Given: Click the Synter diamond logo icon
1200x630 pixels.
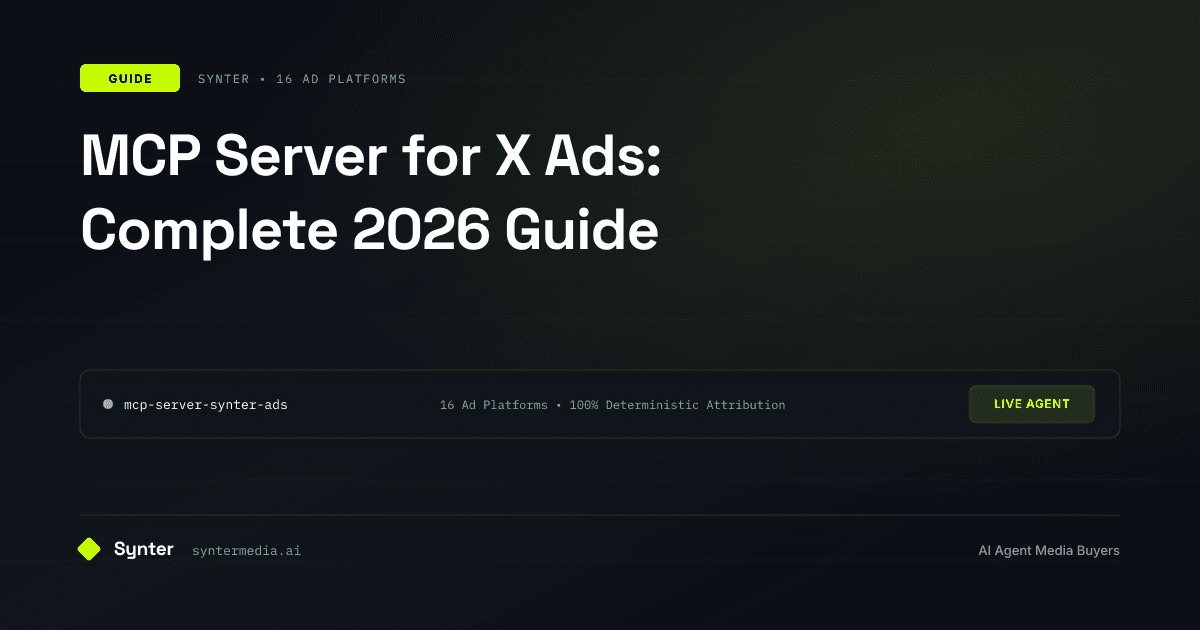Looking at the screenshot, I should (x=89, y=549).
